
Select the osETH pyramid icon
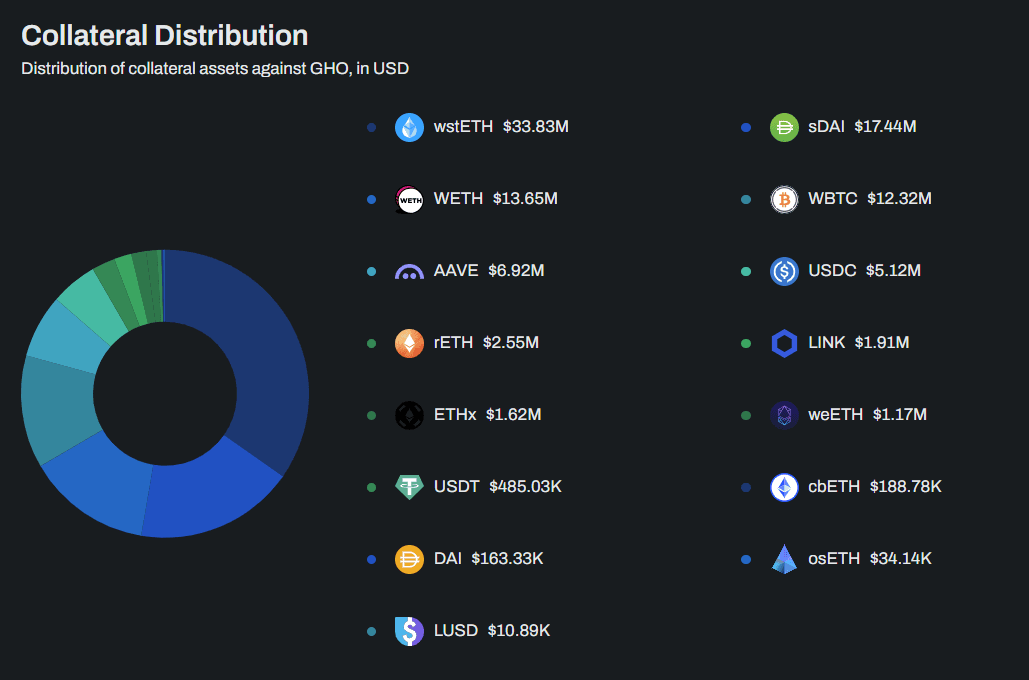coord(784,559)
